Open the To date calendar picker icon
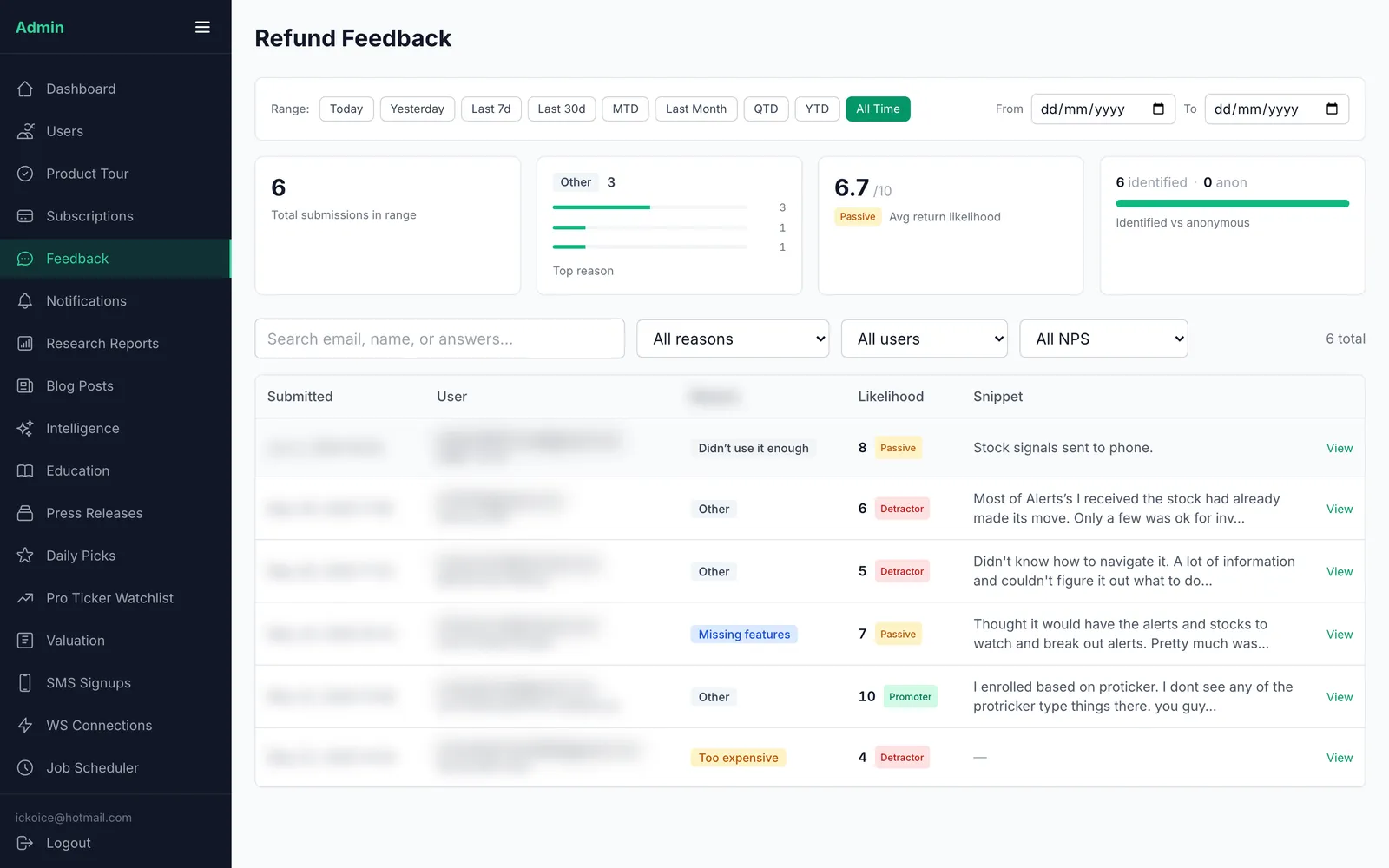 (x=1332, y=108)
